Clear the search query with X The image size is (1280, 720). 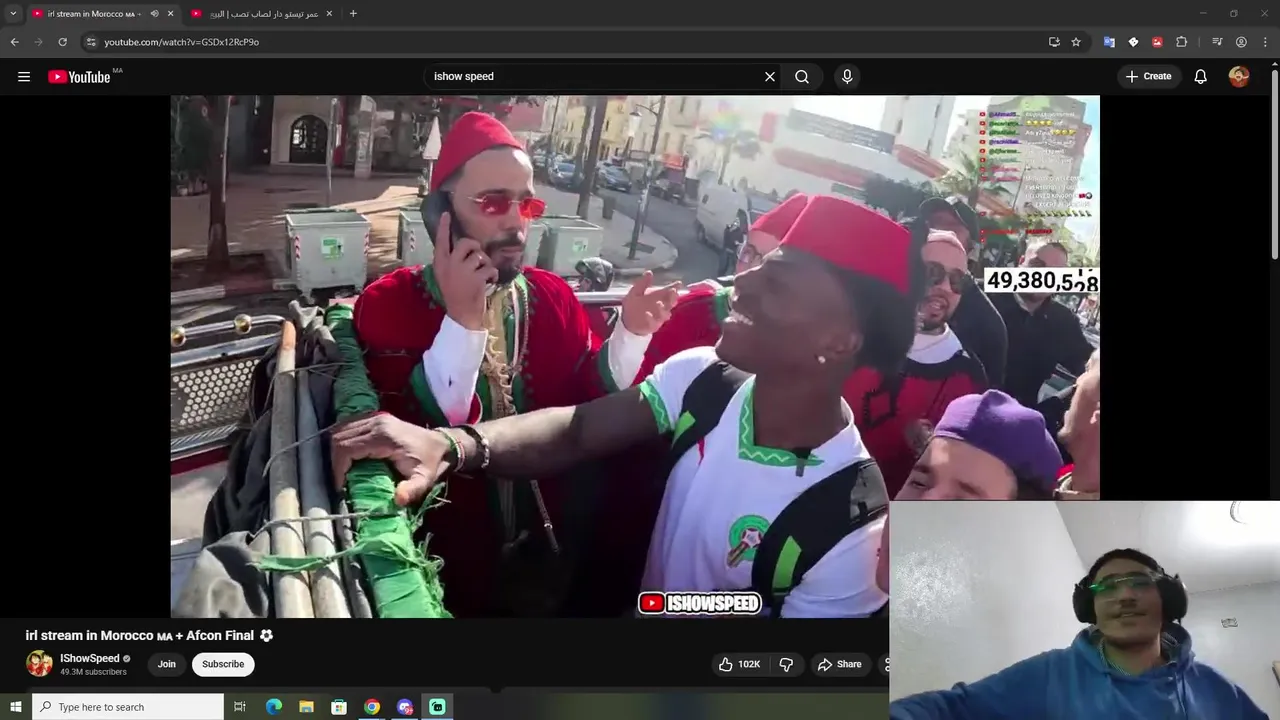point(770,77)
